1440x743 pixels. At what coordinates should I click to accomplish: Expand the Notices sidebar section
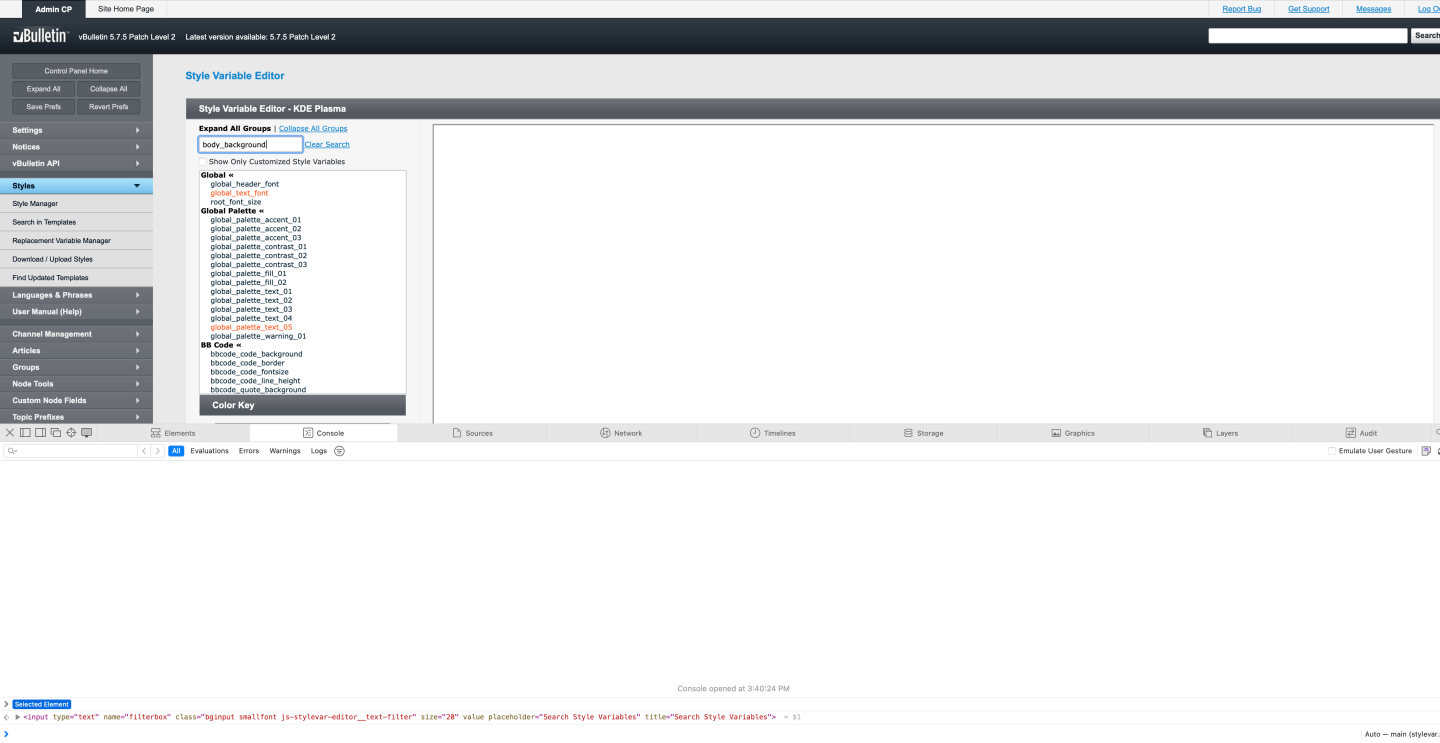coord(76,147)
